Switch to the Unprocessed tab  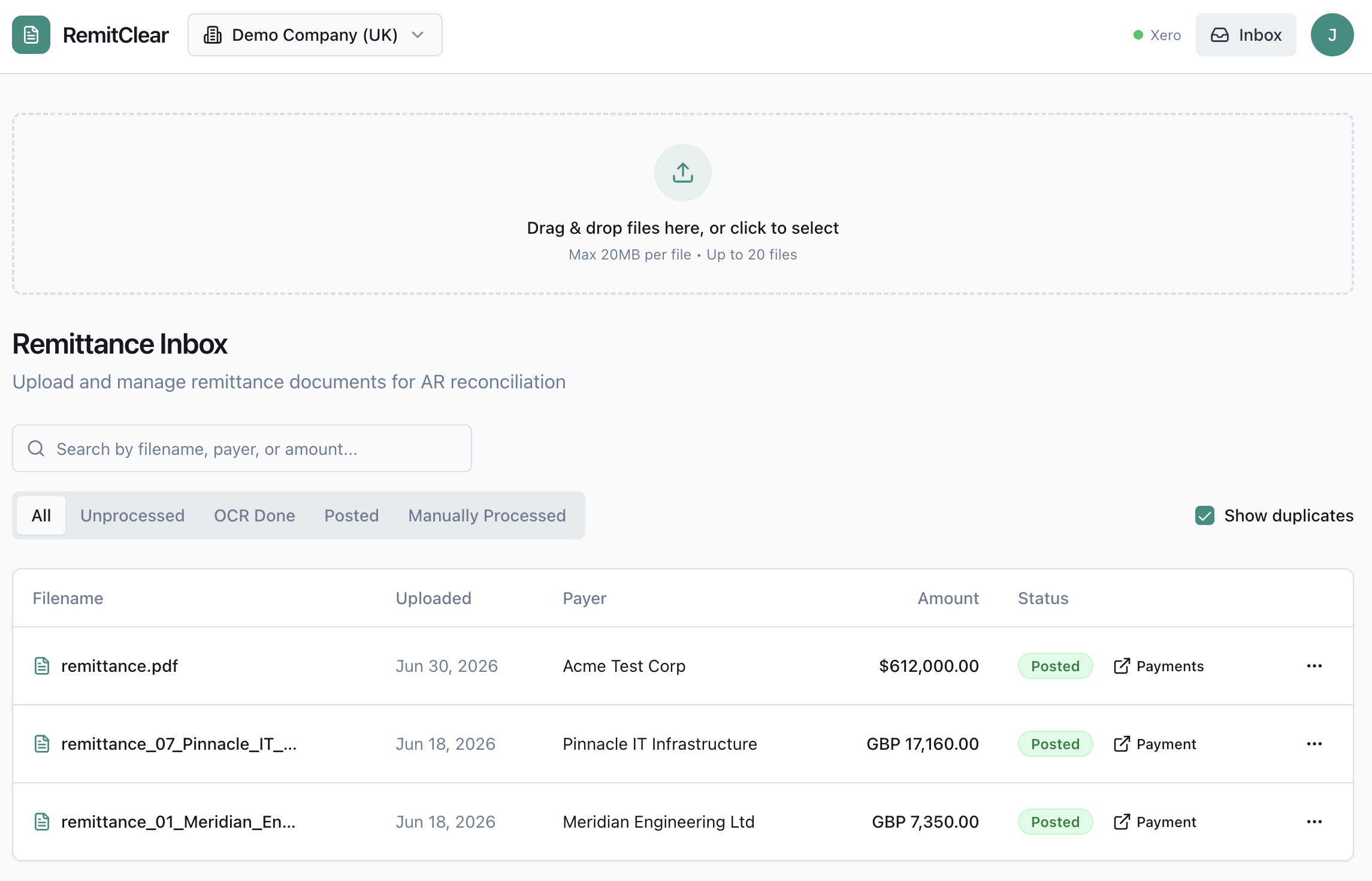coord(132,515)
